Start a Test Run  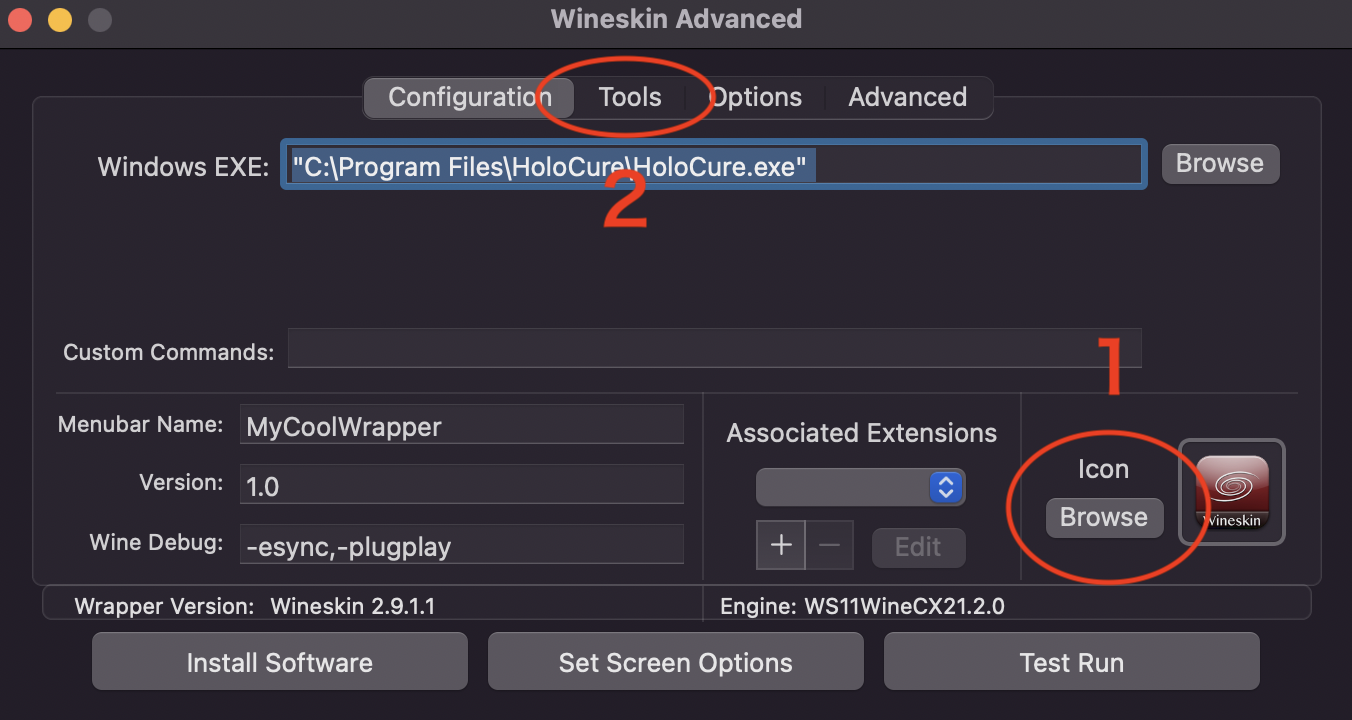pyautogui.click(x=1072, y=662)
